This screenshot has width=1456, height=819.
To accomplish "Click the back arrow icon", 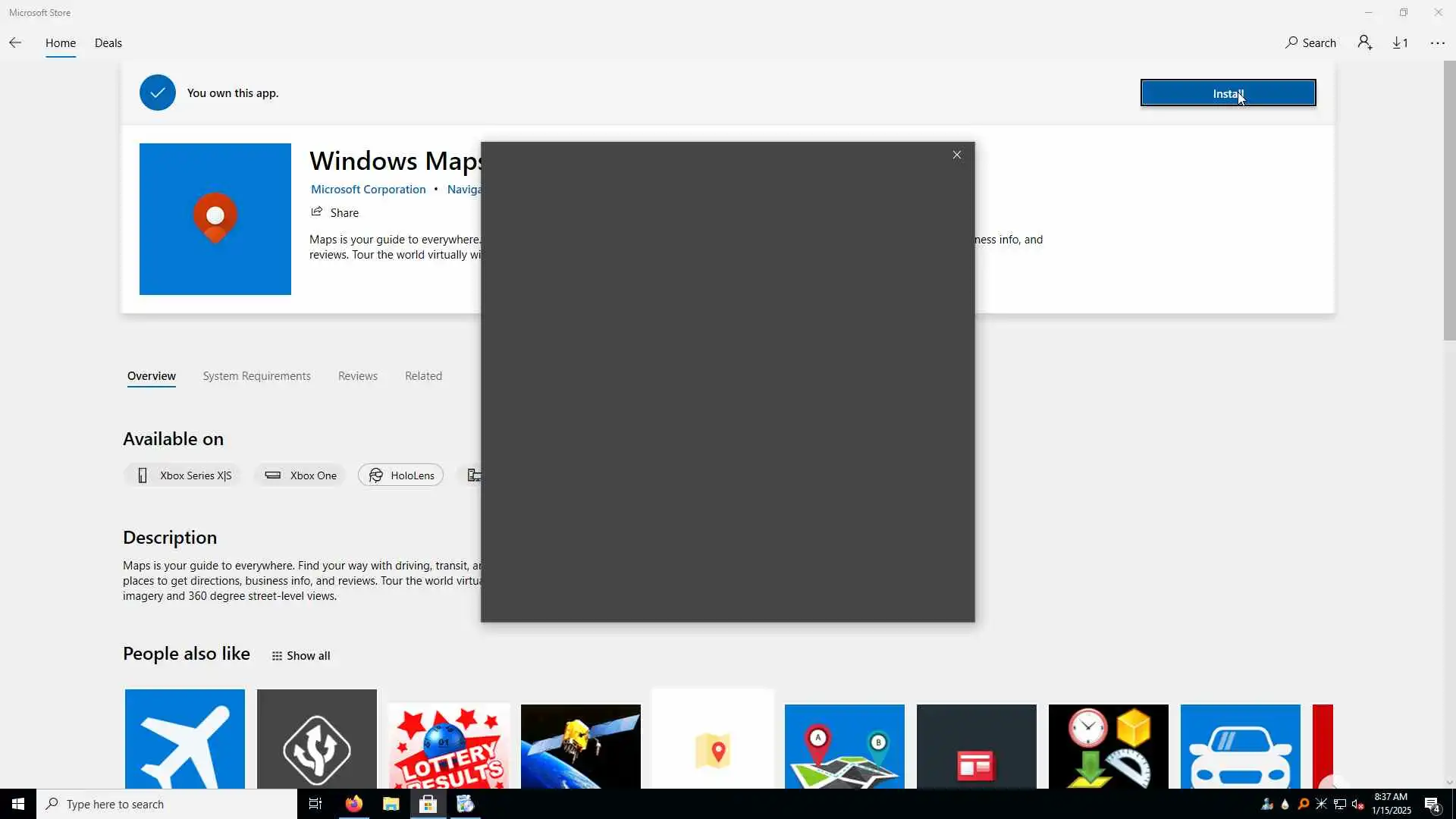I will [15, 43].
